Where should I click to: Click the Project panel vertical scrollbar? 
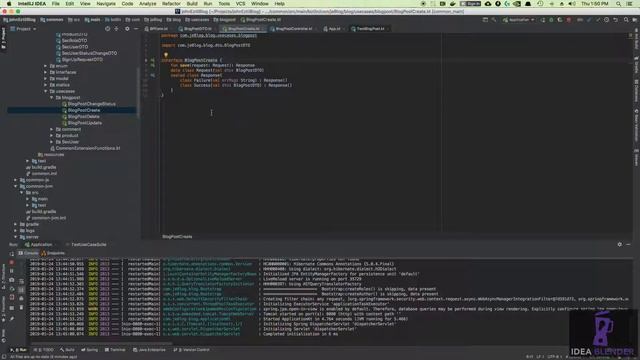point(138,92)
